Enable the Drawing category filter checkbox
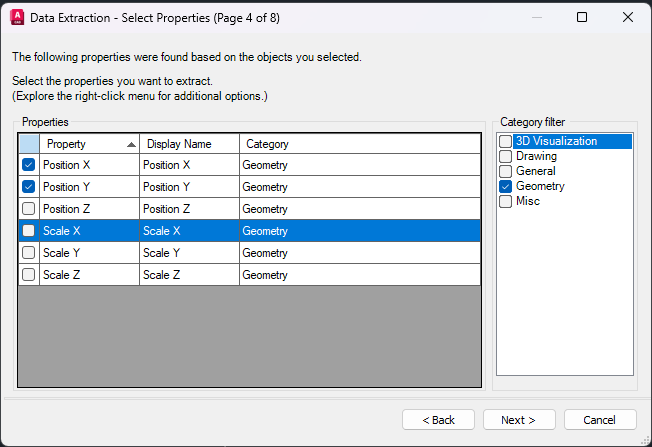The height and width of the screenshot is (447, 652). 505,156
